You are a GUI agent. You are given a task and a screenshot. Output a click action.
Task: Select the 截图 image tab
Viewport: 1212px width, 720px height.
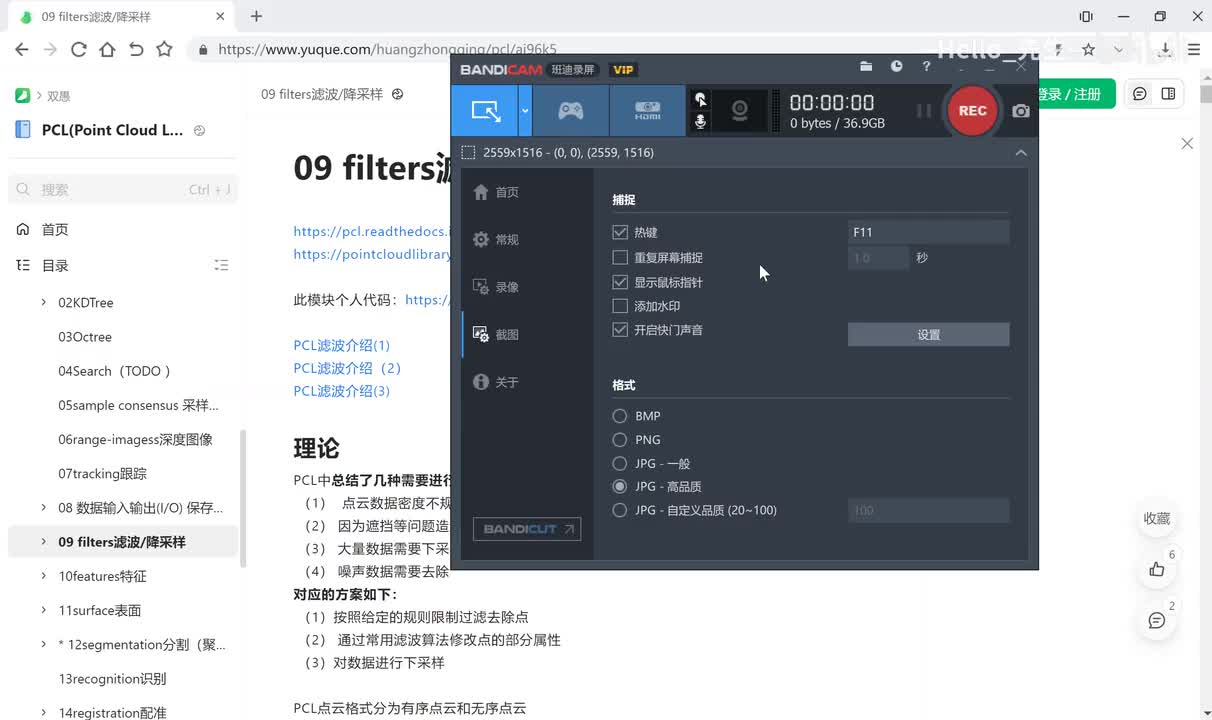click(497, 335)
